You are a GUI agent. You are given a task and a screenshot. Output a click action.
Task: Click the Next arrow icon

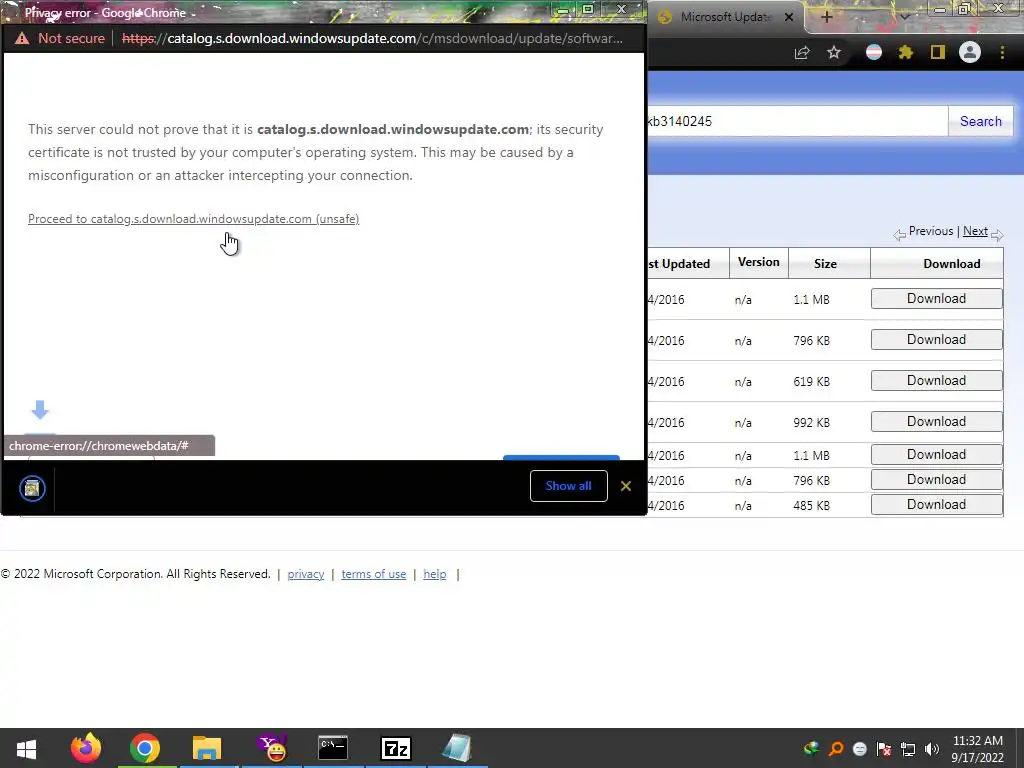pos(997,234)
